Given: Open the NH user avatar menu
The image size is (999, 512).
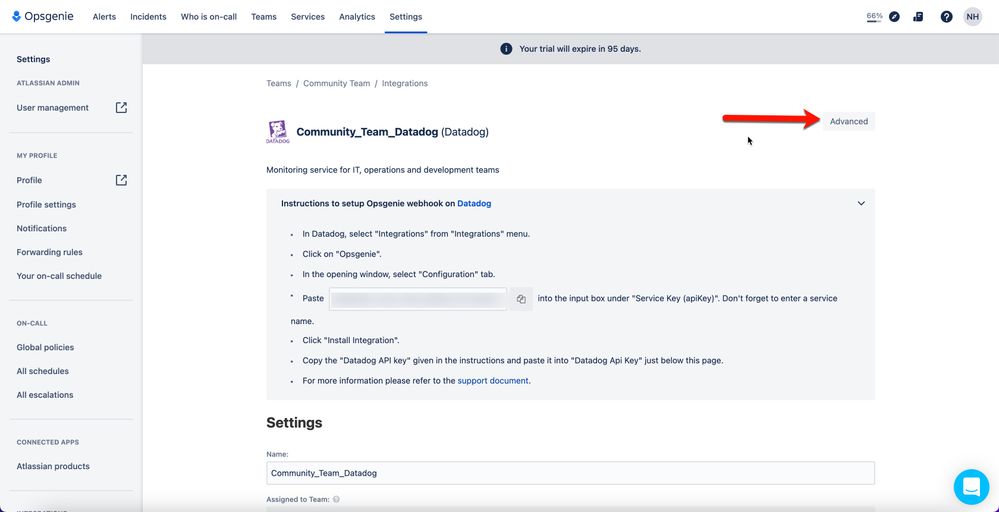Looking at the screenshot, I should pyautogui.click(x=972, y=17).
